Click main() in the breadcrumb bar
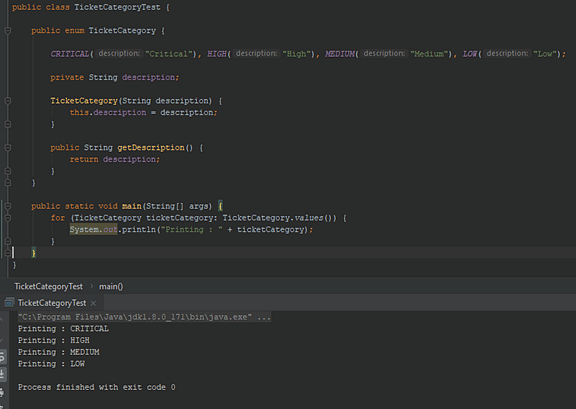Image resolution: width=576 pixels, height=409 pixels. coord(111,286)
